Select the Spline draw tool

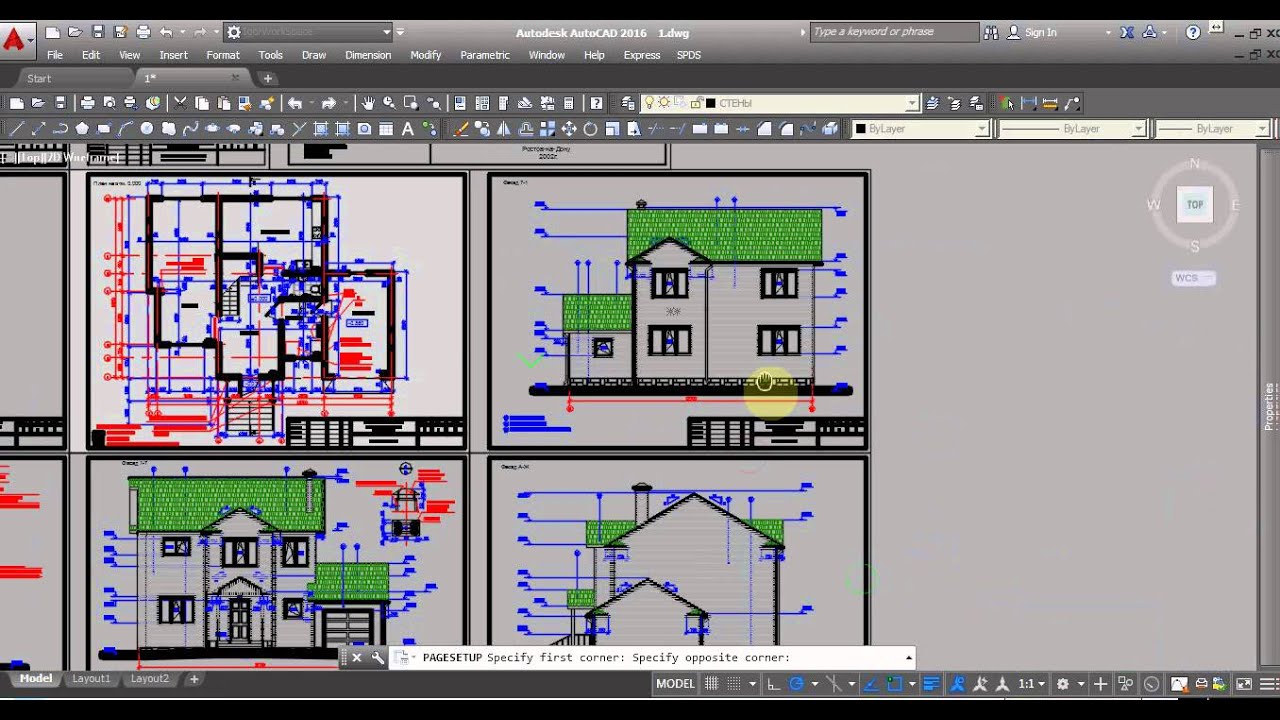[x=190, y=129]
